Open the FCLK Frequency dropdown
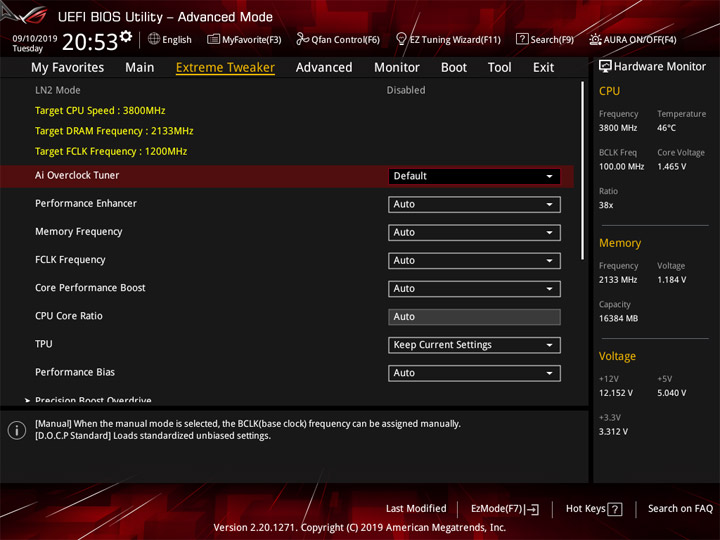 pyautogui.click(x=474, y=260)
